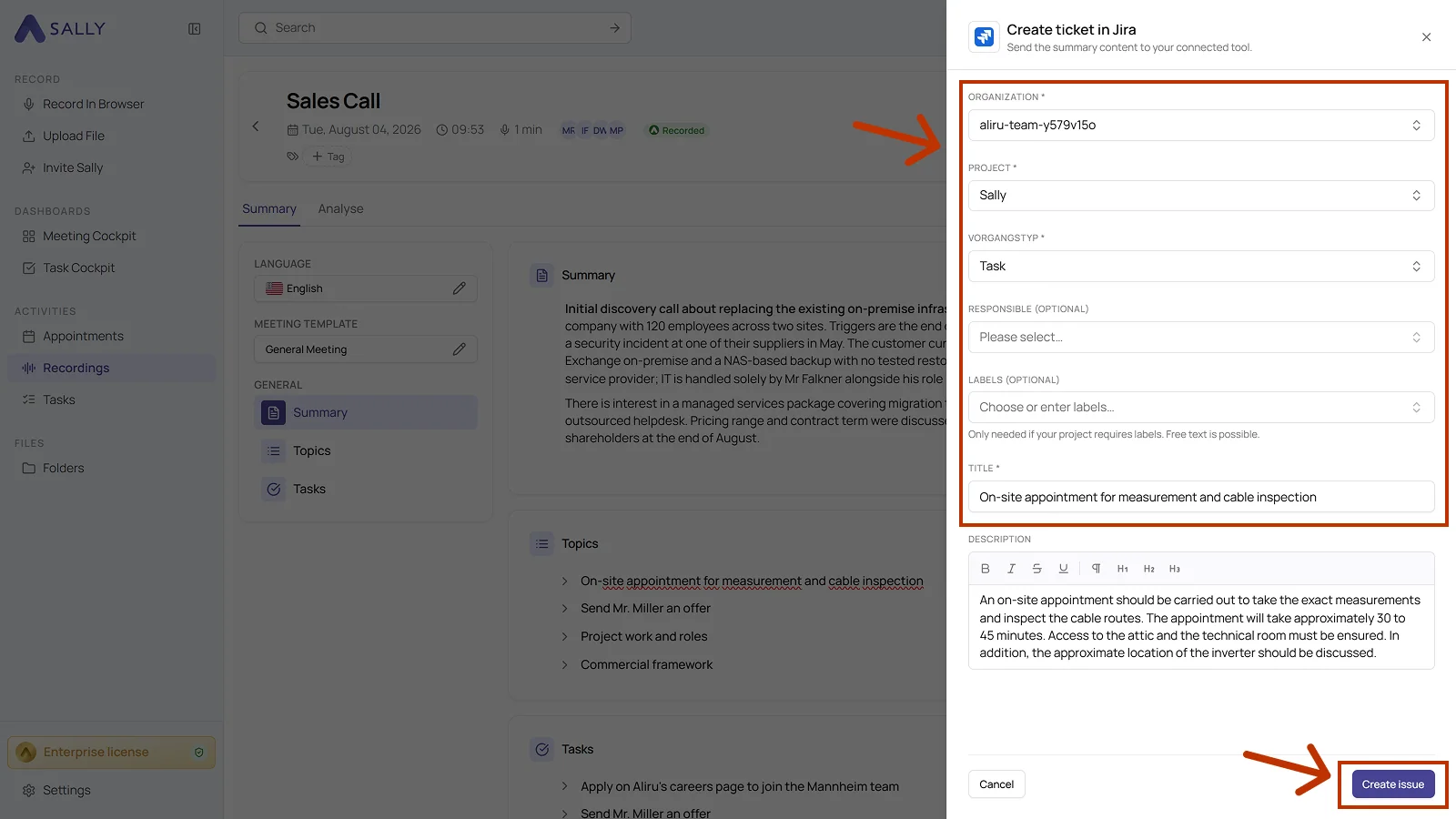Click the Tasks section check icon
Viewport: 1456px width, 819px height.
point(542,749)
